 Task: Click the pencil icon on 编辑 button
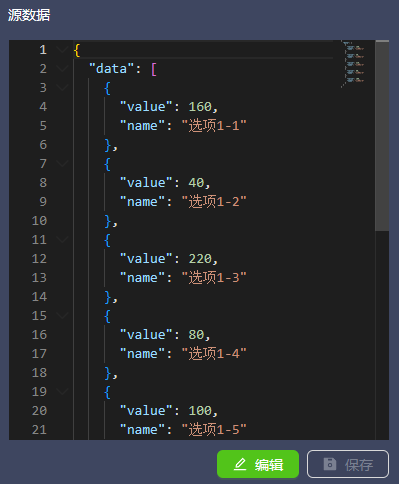click(240, 464)
